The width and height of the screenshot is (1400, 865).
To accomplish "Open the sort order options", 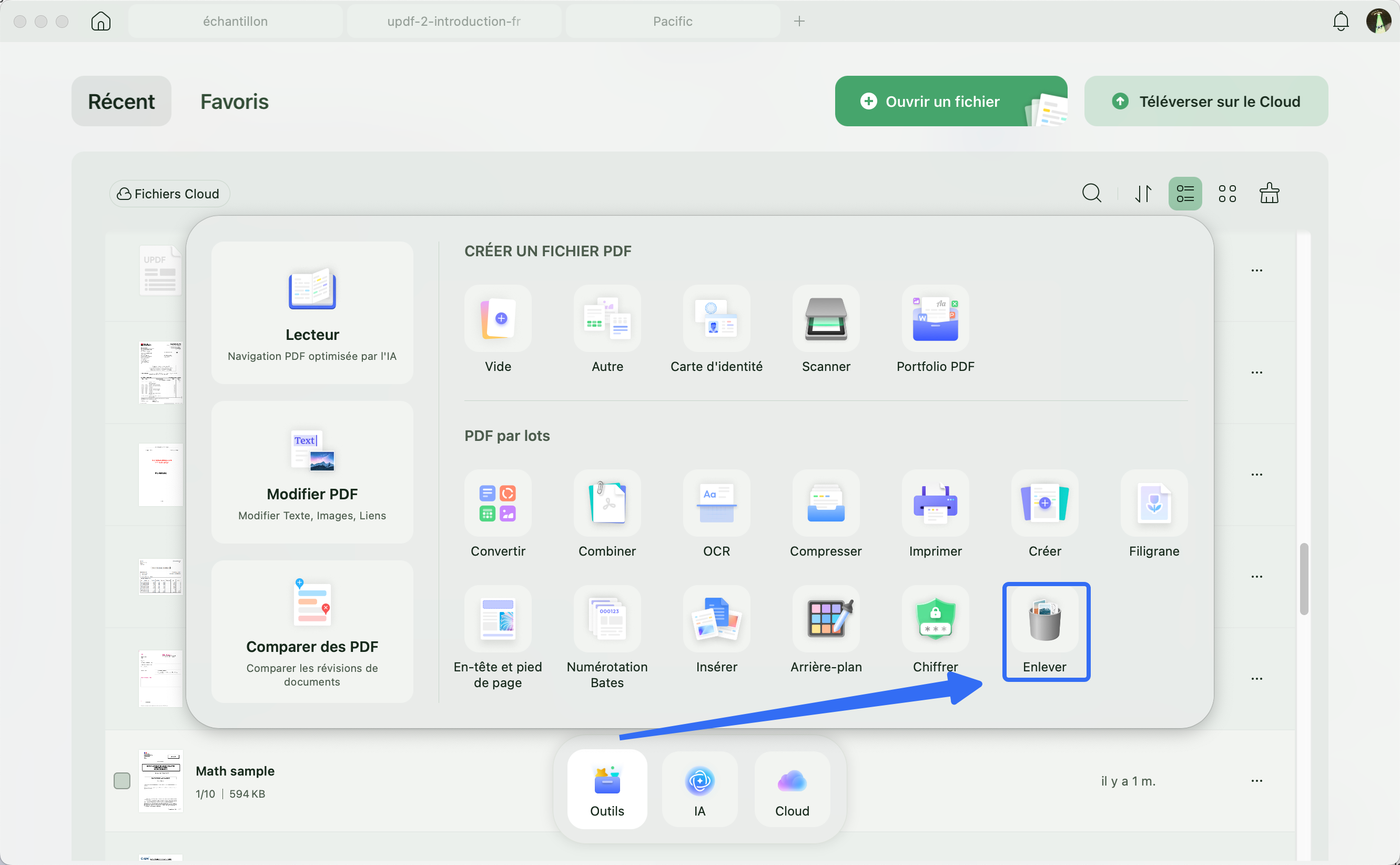I will [1143, 194].
